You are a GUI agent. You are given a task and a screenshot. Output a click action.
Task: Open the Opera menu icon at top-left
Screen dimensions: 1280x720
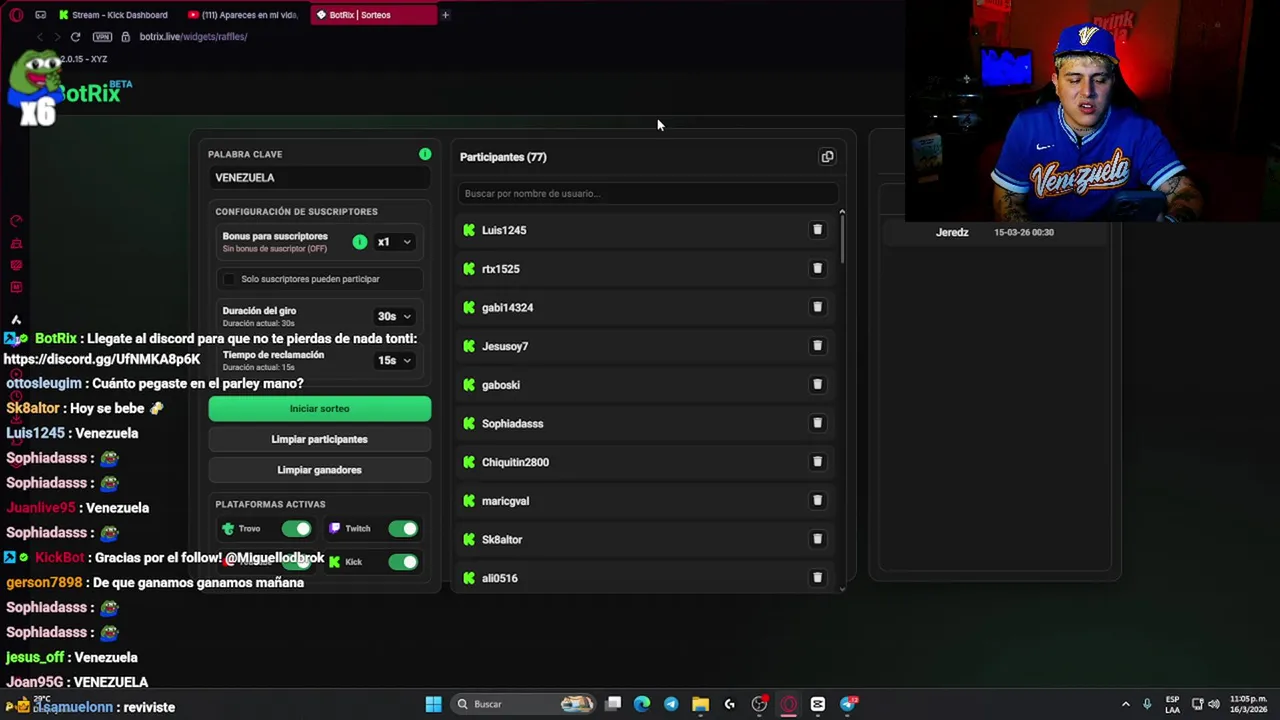pos(16,15)
